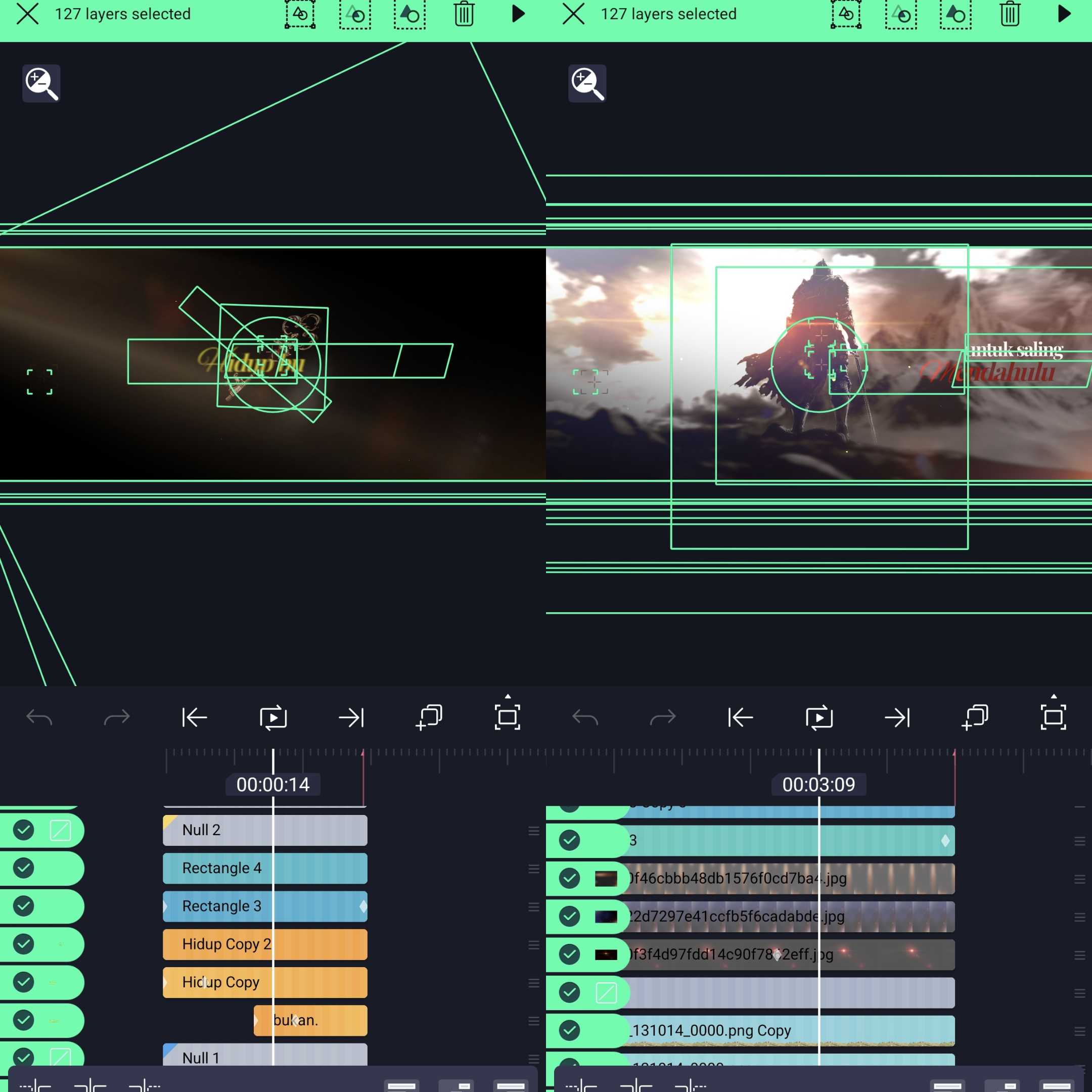
Task: Click end keyframe diamond on Rectangle 3
Action: tap(363, 906)
